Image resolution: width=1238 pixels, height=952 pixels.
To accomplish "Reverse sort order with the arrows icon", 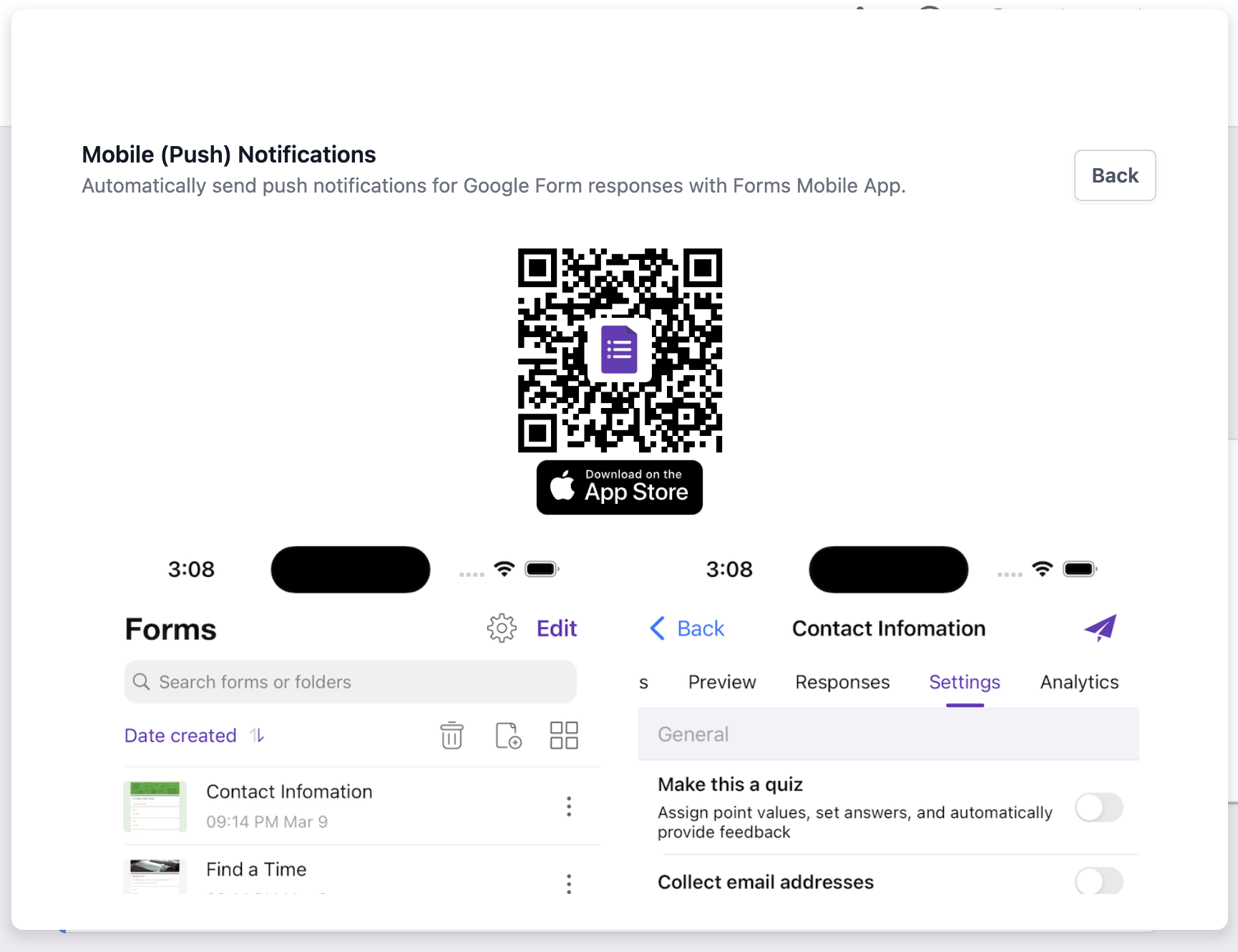I will [256, 735].
